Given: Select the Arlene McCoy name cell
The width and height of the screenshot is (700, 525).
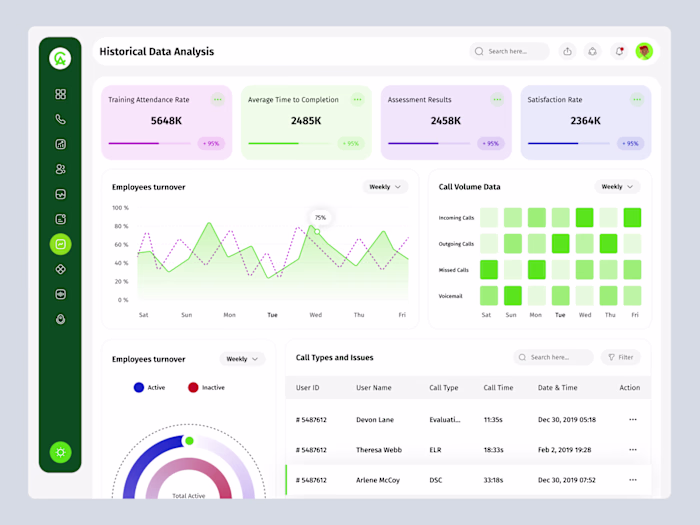Looking at the screenshot, I should coord(378,480).
